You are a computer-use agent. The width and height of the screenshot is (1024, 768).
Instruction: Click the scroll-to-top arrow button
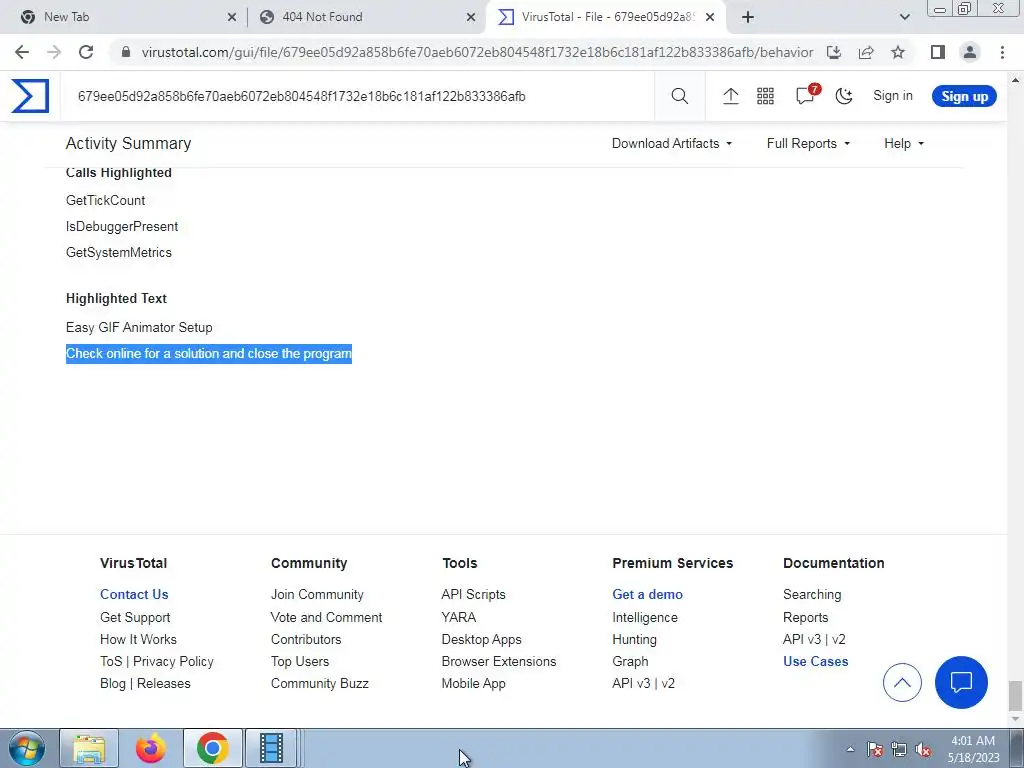pos(902,682)
